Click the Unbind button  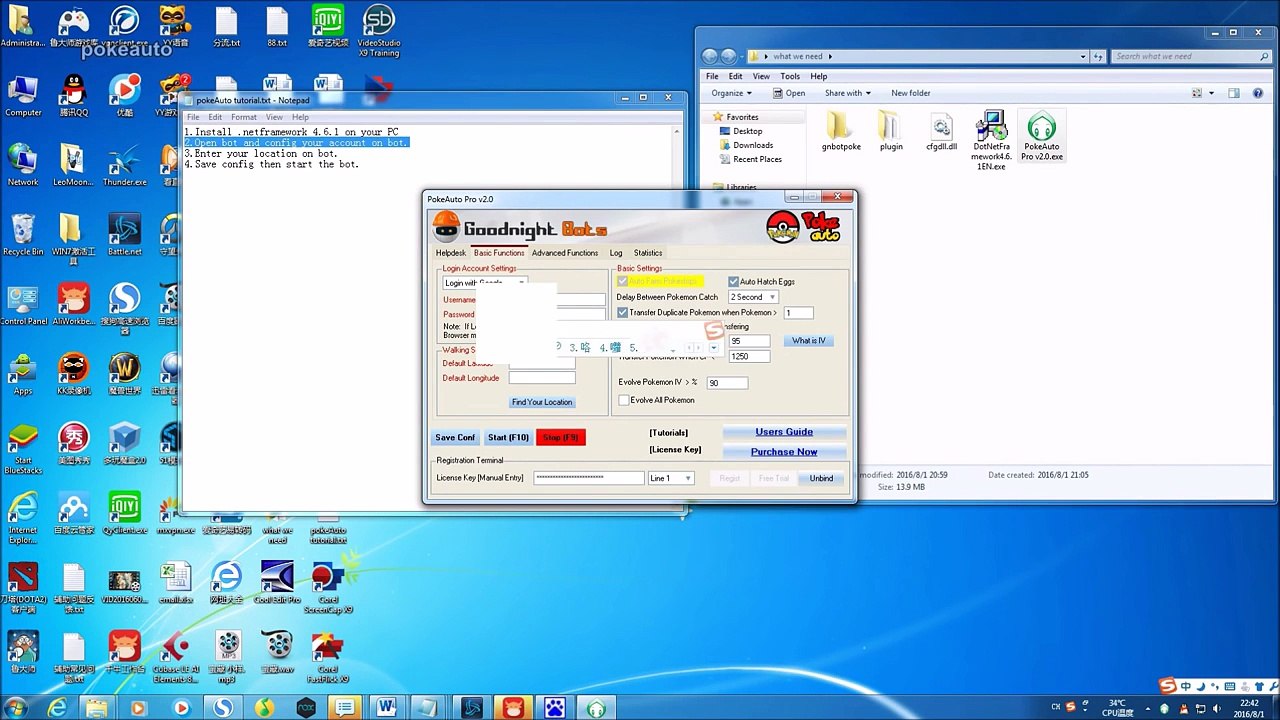tap(821, 479)
